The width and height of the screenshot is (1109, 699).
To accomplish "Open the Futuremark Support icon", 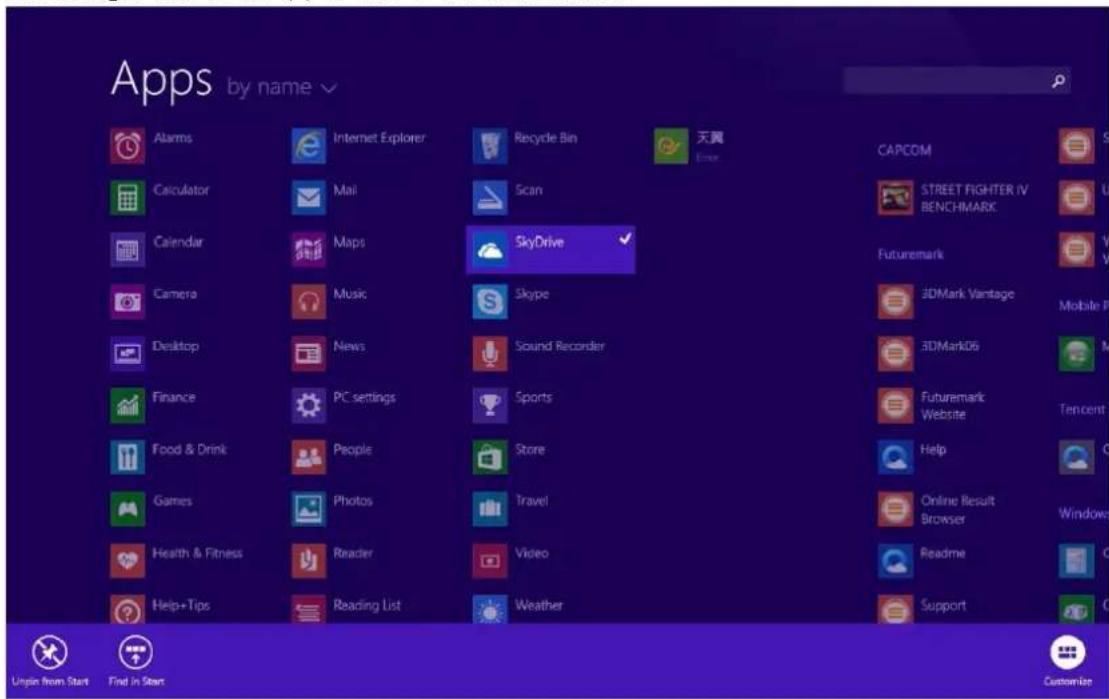I will click(895, 610).
